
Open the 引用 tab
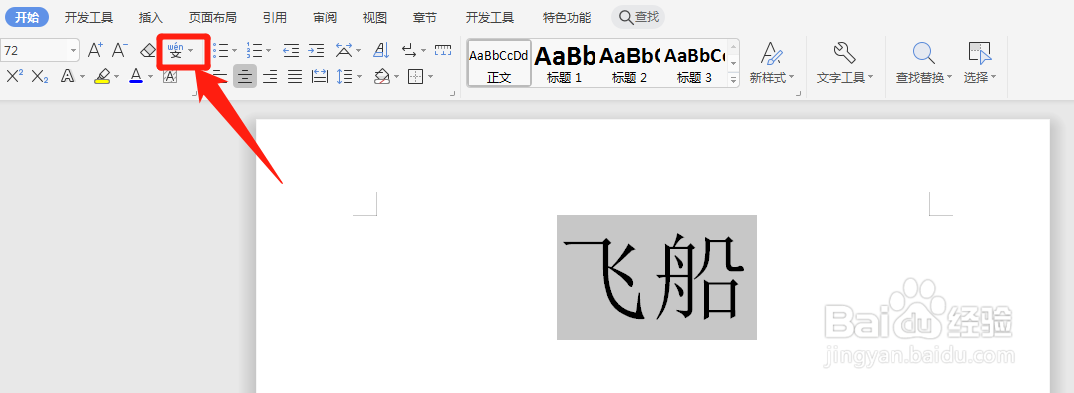[x=275, y=17]
